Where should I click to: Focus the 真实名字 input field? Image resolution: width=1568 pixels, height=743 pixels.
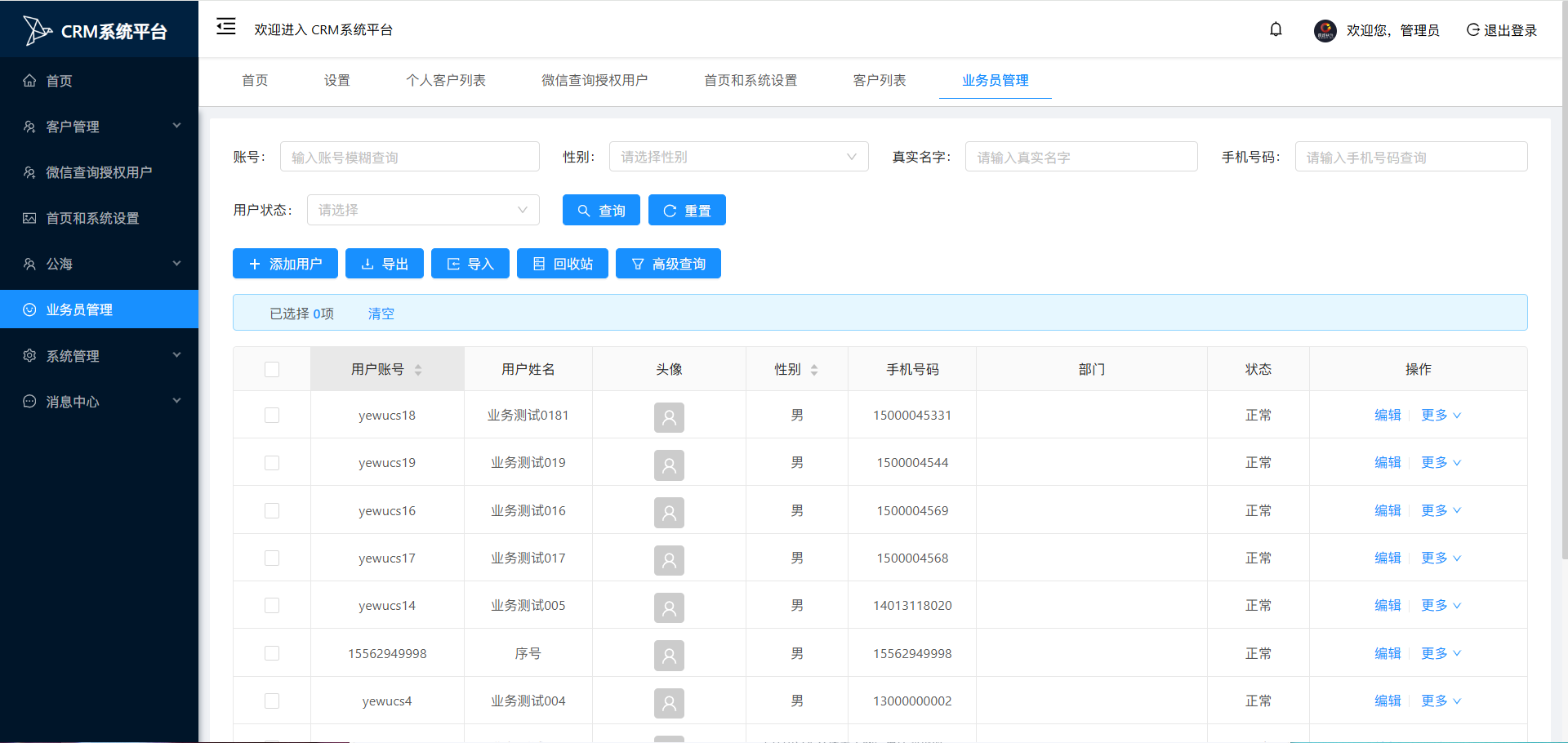point(1081,157)
